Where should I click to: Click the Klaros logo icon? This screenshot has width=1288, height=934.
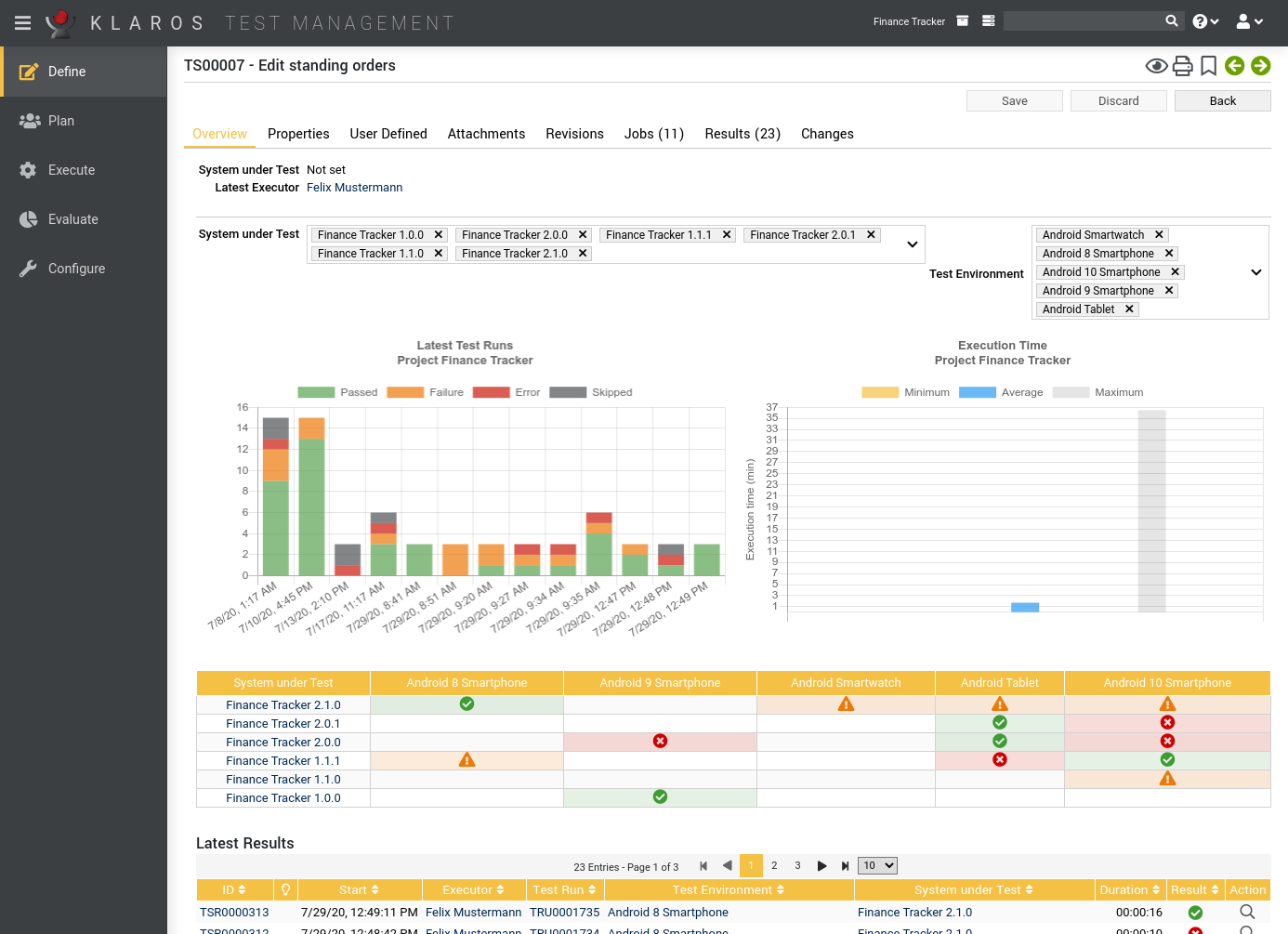coord(60,22)
